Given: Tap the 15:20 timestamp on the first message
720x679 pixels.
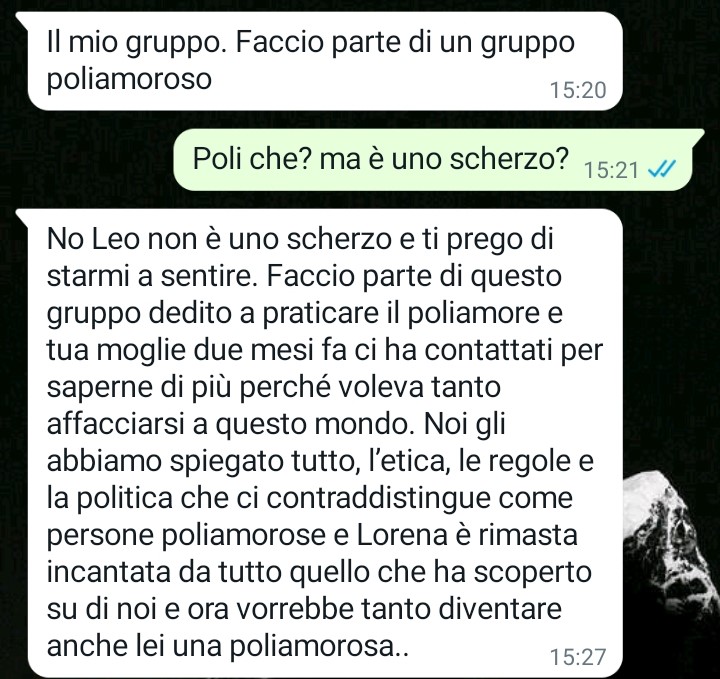Looking at the screenshot, I should (578, 90).
